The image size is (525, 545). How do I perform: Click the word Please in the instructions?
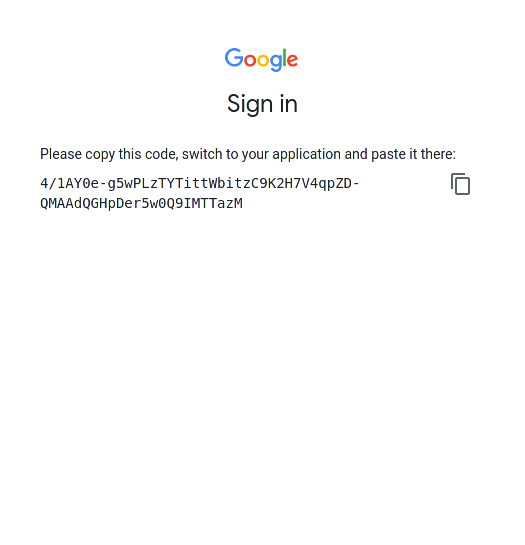[61, 154]
